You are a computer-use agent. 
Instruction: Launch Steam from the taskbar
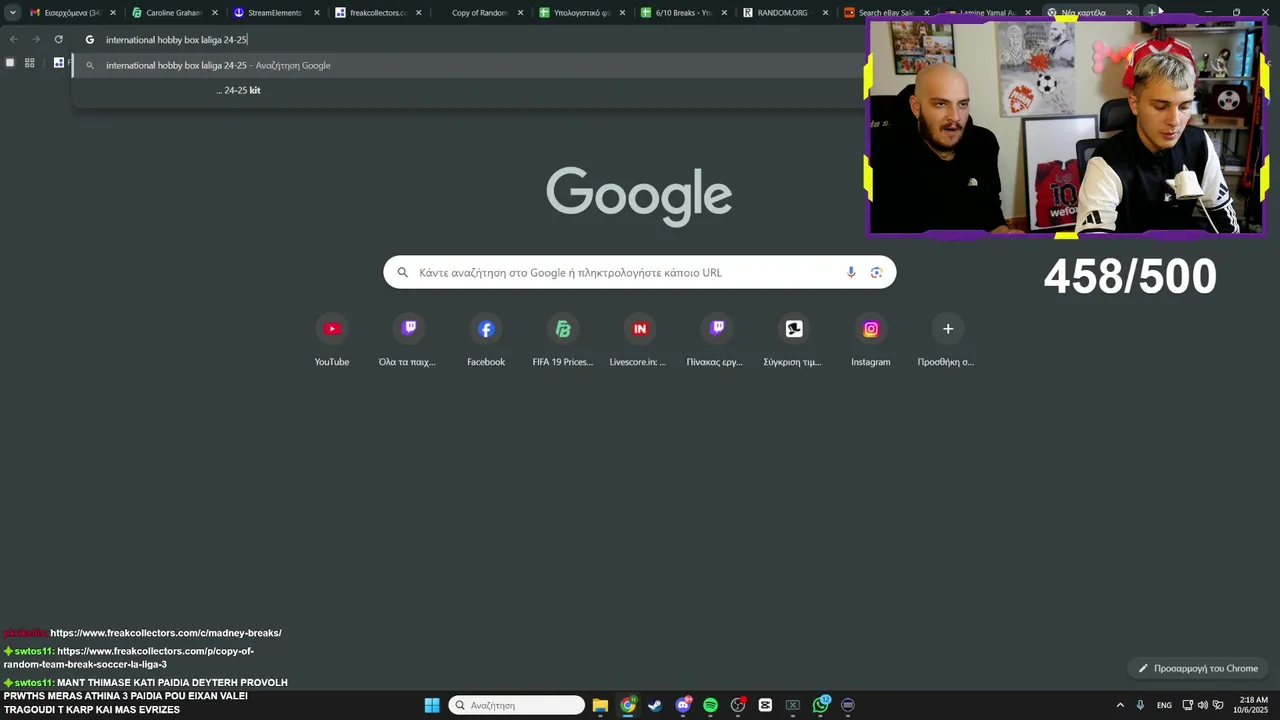655,705
